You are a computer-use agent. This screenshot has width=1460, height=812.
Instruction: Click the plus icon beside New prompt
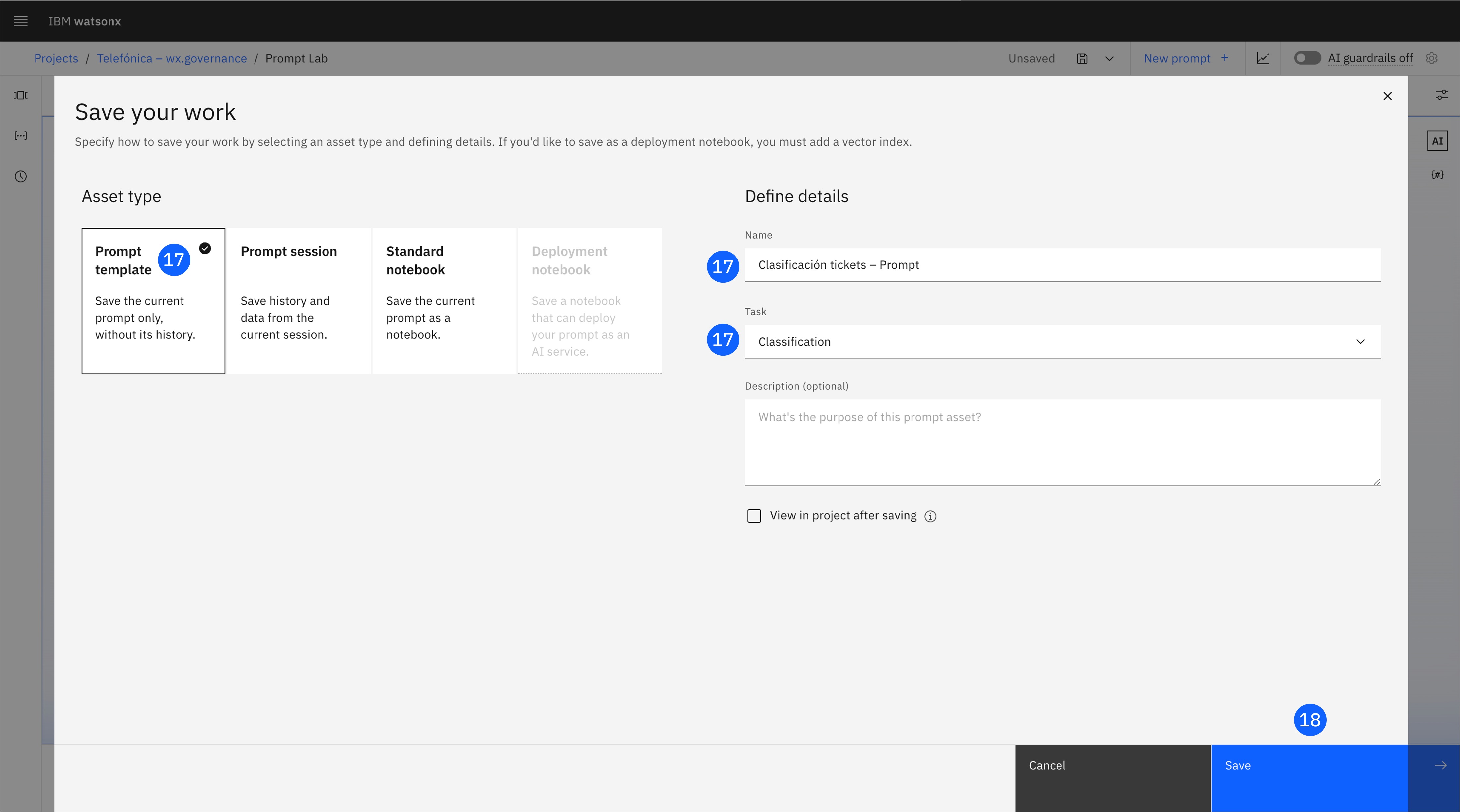click(1225, 58)
